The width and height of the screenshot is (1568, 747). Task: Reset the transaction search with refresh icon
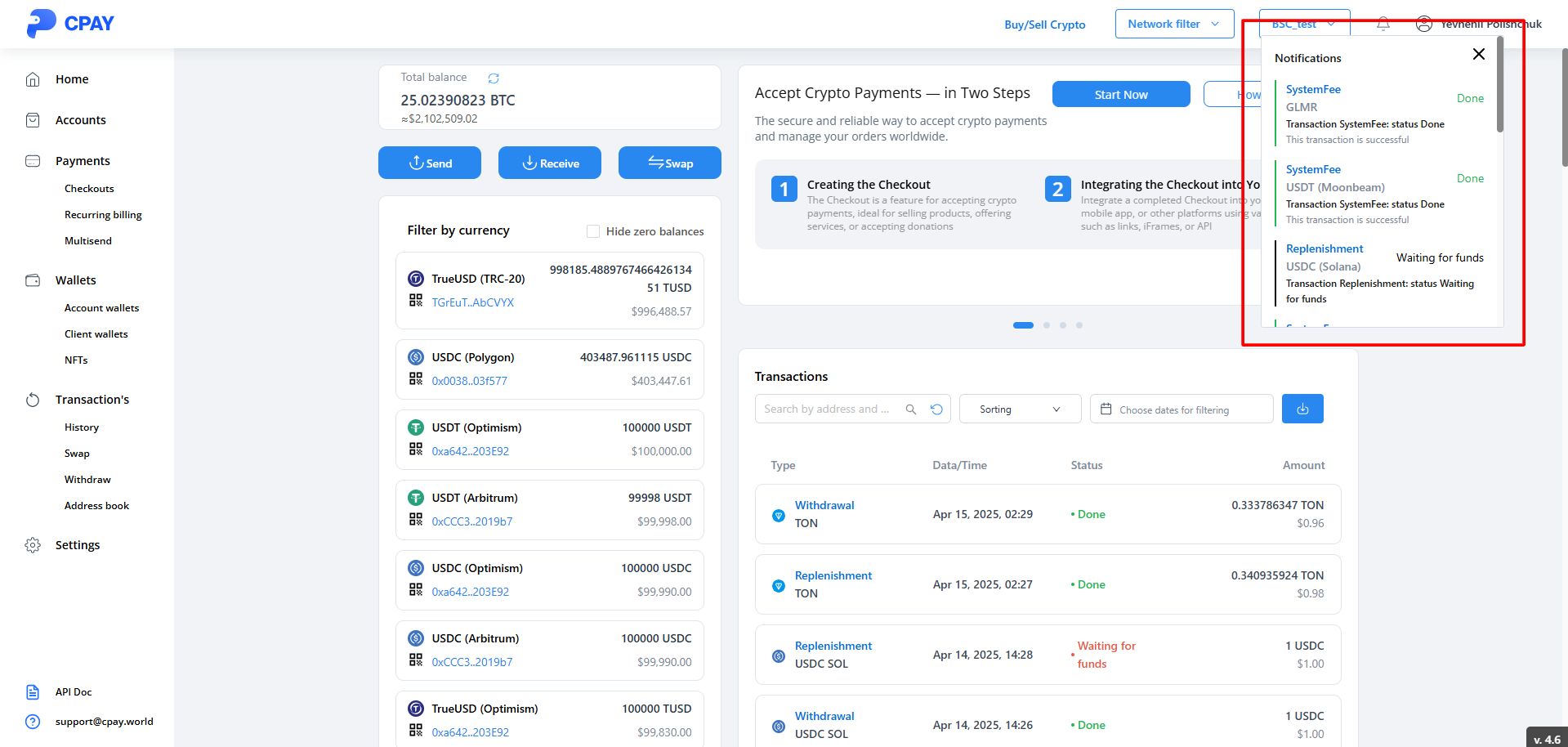(x=936, y=409)
